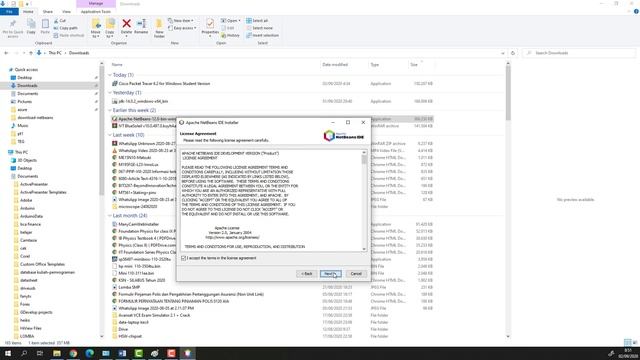The height and width of the screenshot is (360, 640).
Task: Open the File menu tab in Explorer
Action: point(9,12)
